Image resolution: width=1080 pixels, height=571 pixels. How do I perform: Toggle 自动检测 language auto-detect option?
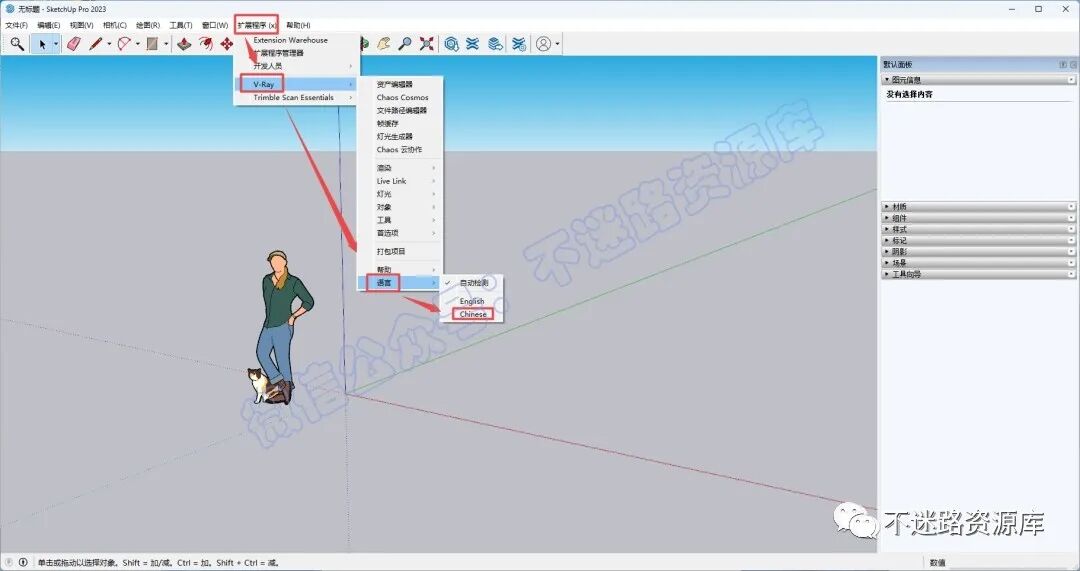tap(474, 283)
